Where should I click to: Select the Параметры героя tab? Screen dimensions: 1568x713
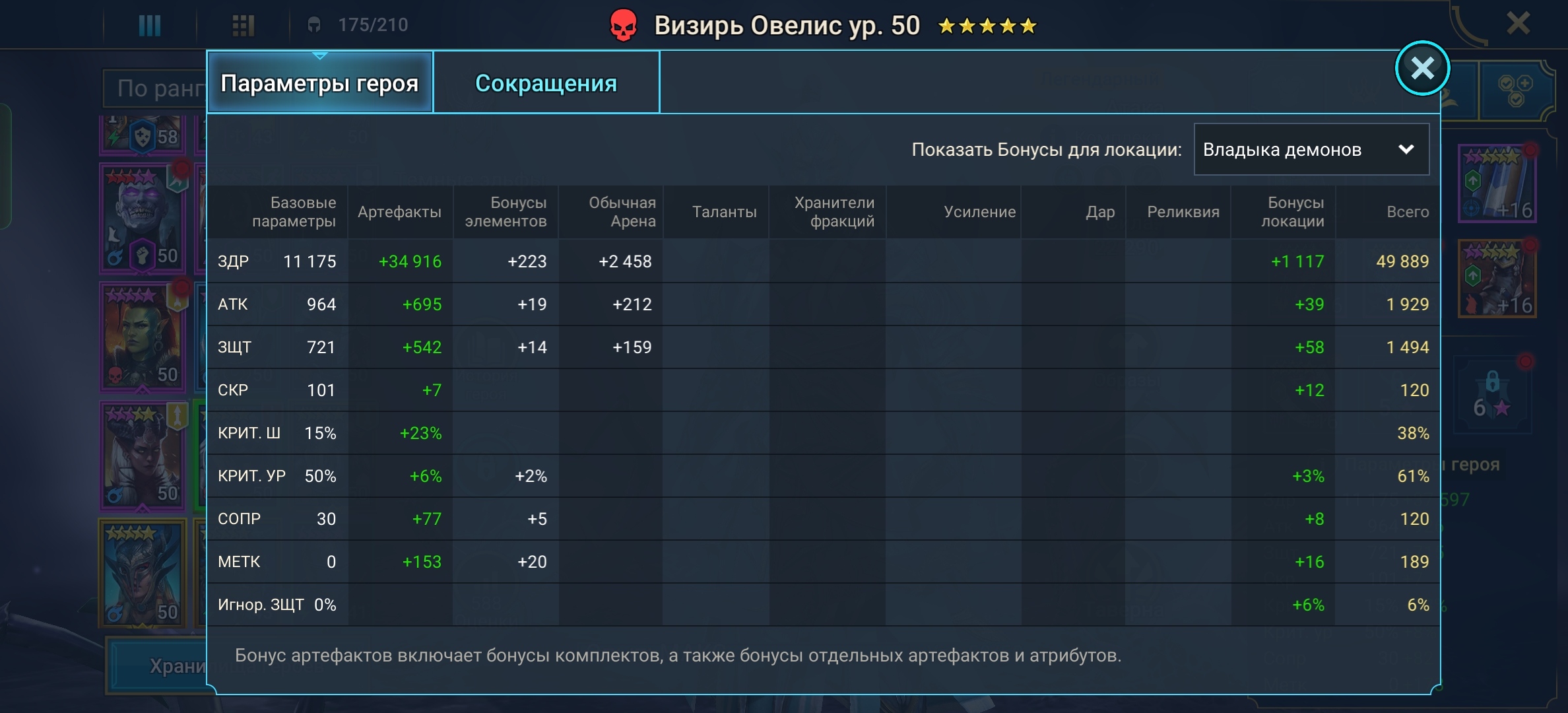pos(320,83)
